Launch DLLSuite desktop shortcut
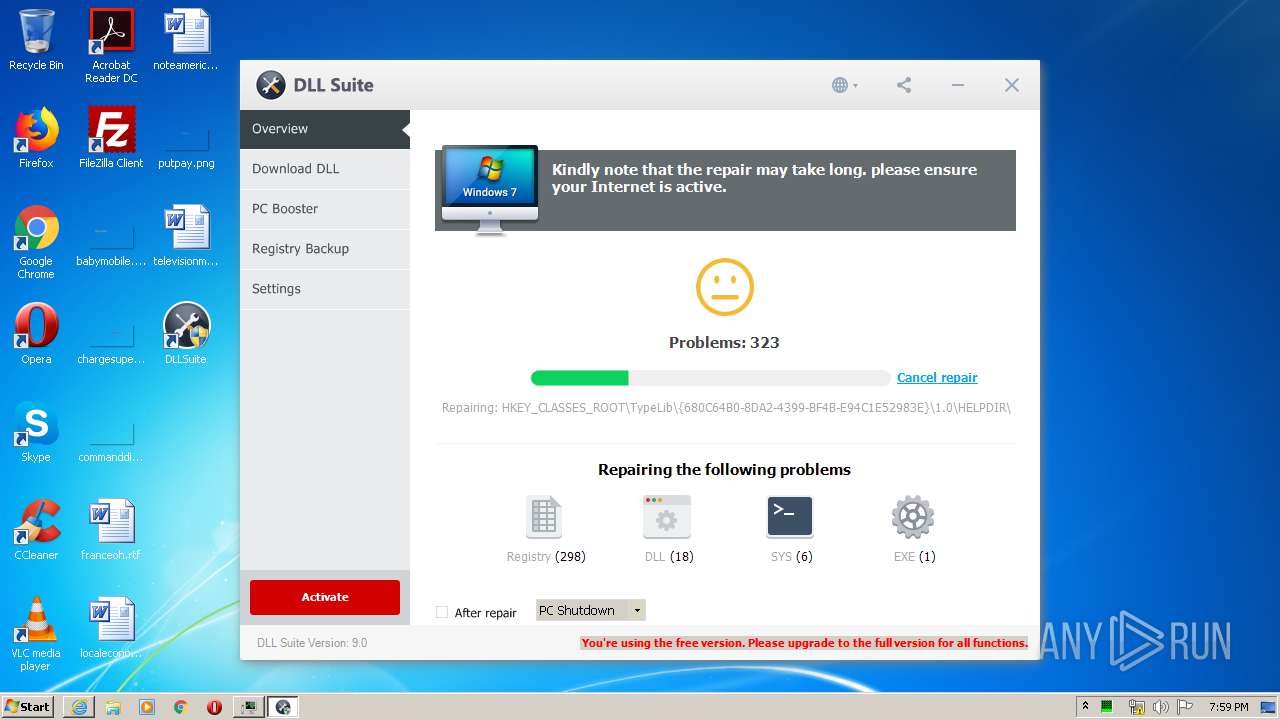 (186, 334)
